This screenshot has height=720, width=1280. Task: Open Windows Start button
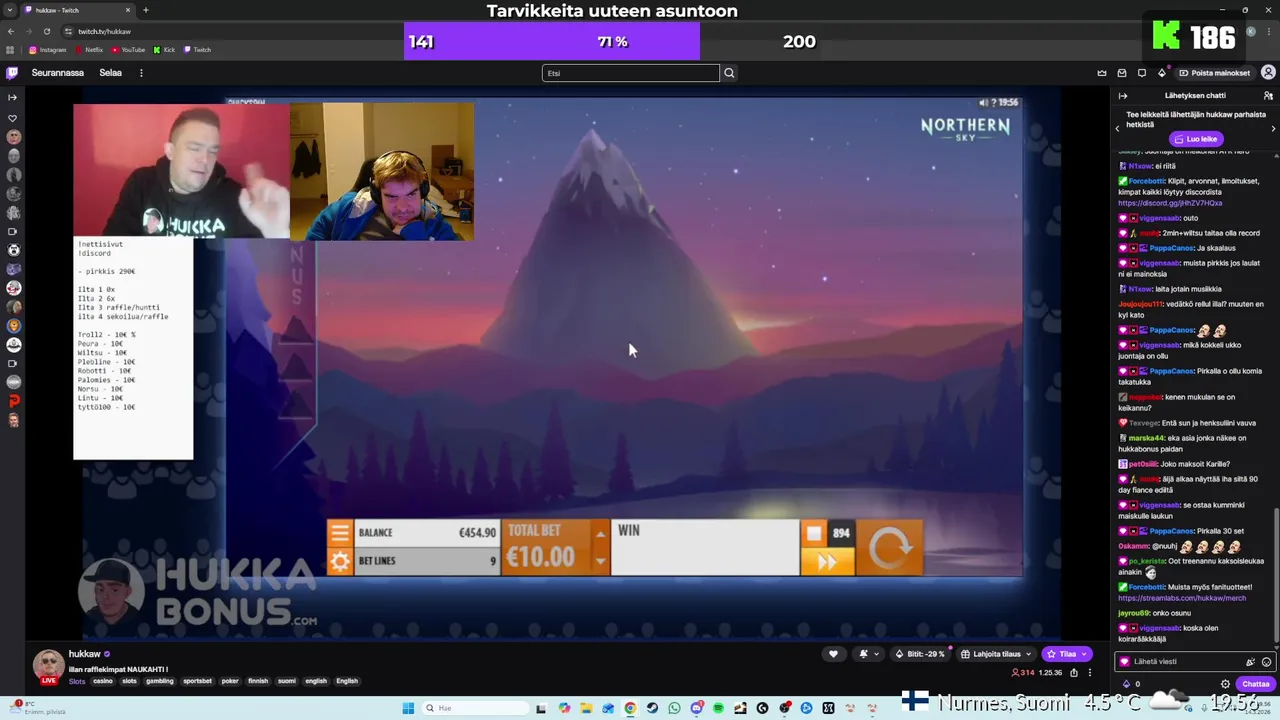click(x=408, y=708)
